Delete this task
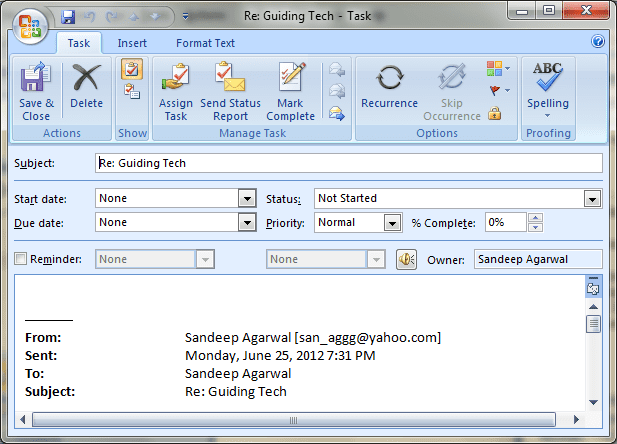Image resolution: width=617 pixels, height=444 pixels. [86, 85]
